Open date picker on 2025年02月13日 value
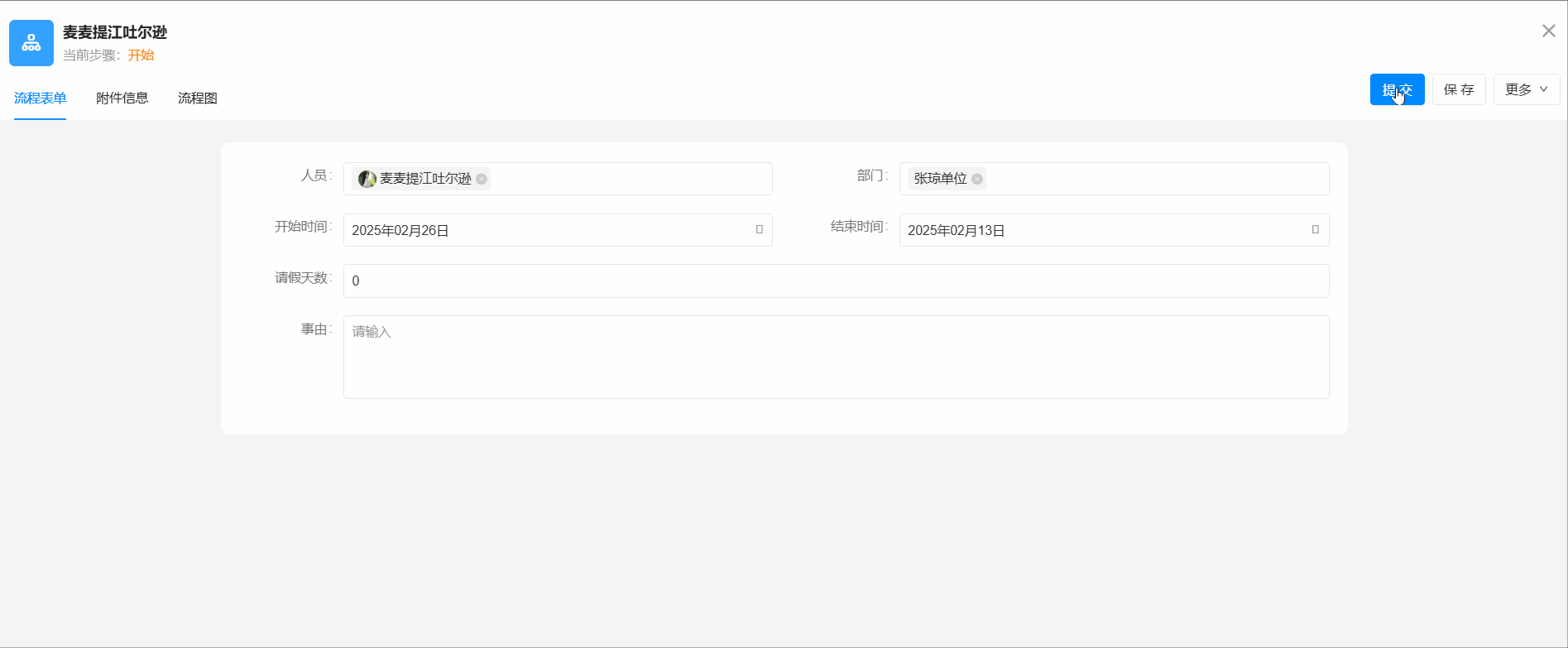The width and height of the screenshot is (1568, 648). [957, 231]
